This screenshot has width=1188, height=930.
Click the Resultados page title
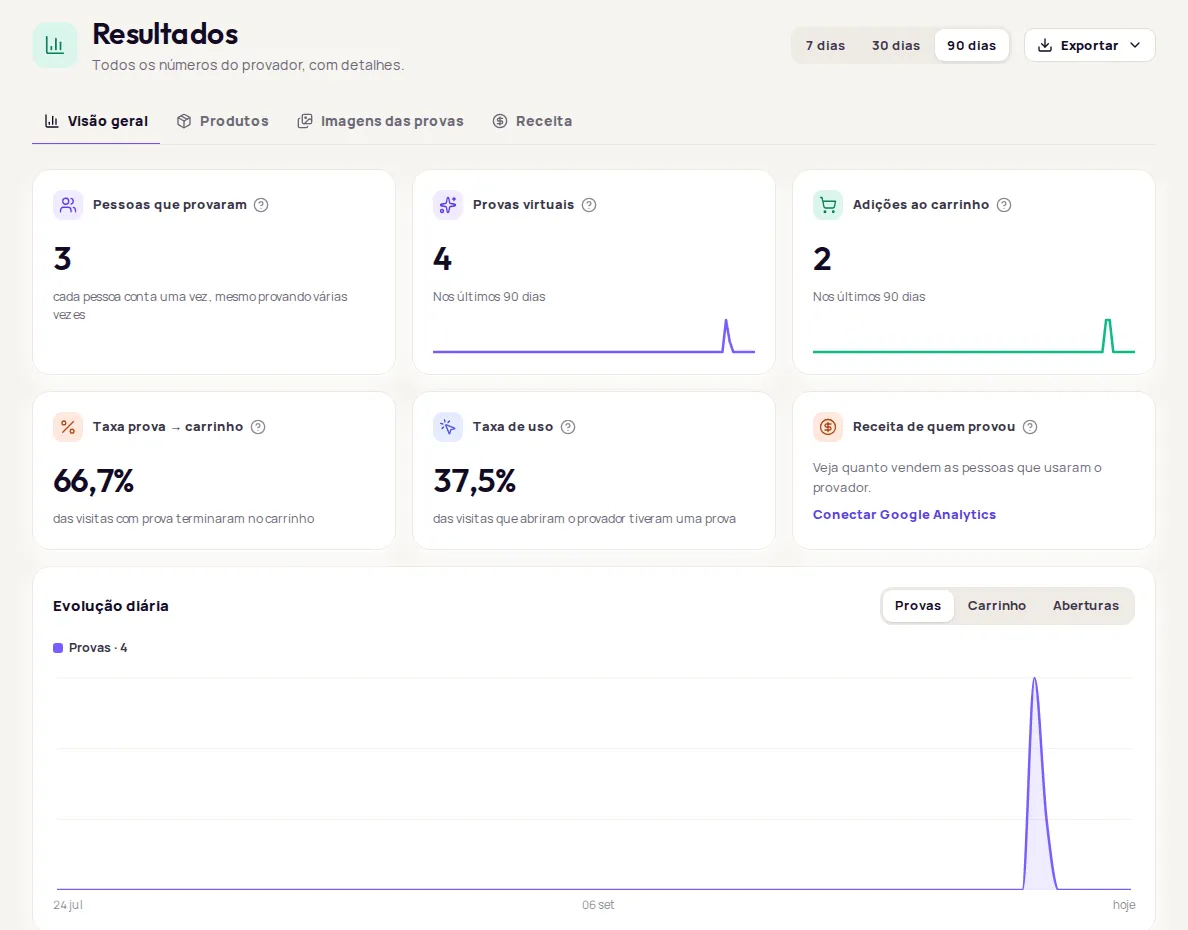click(165, 34)
